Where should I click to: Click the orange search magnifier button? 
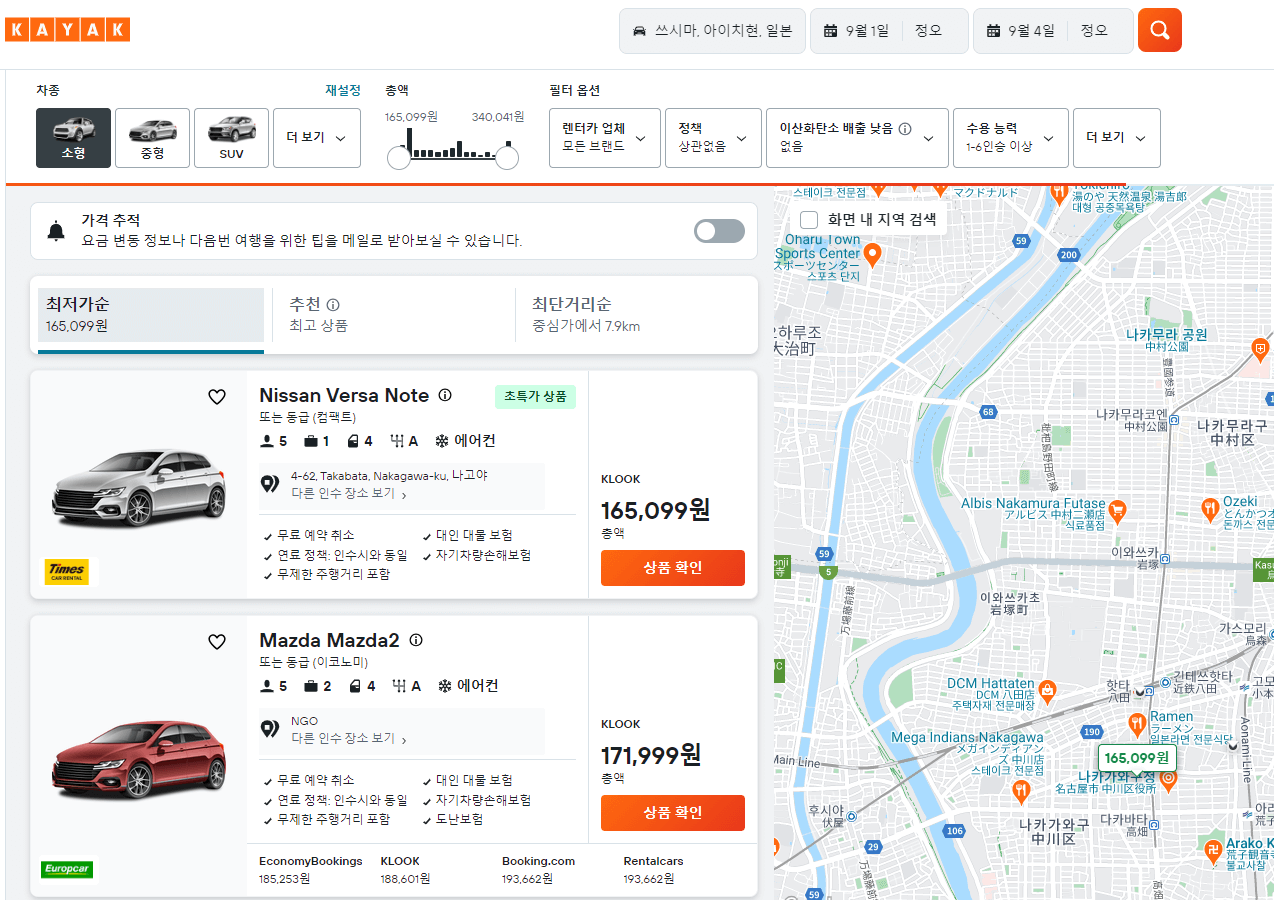point(1160,30)
